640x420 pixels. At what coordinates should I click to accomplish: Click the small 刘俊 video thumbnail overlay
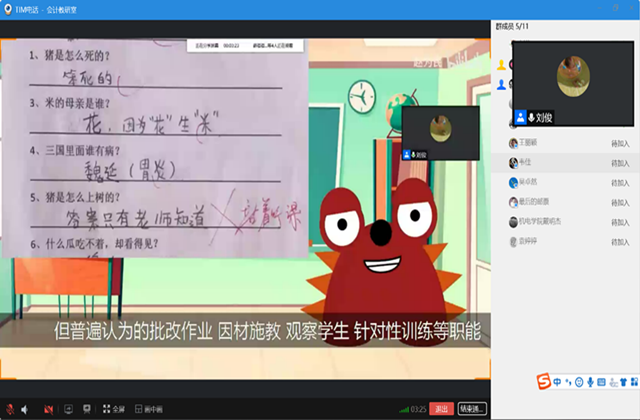[x=441, y=133]
